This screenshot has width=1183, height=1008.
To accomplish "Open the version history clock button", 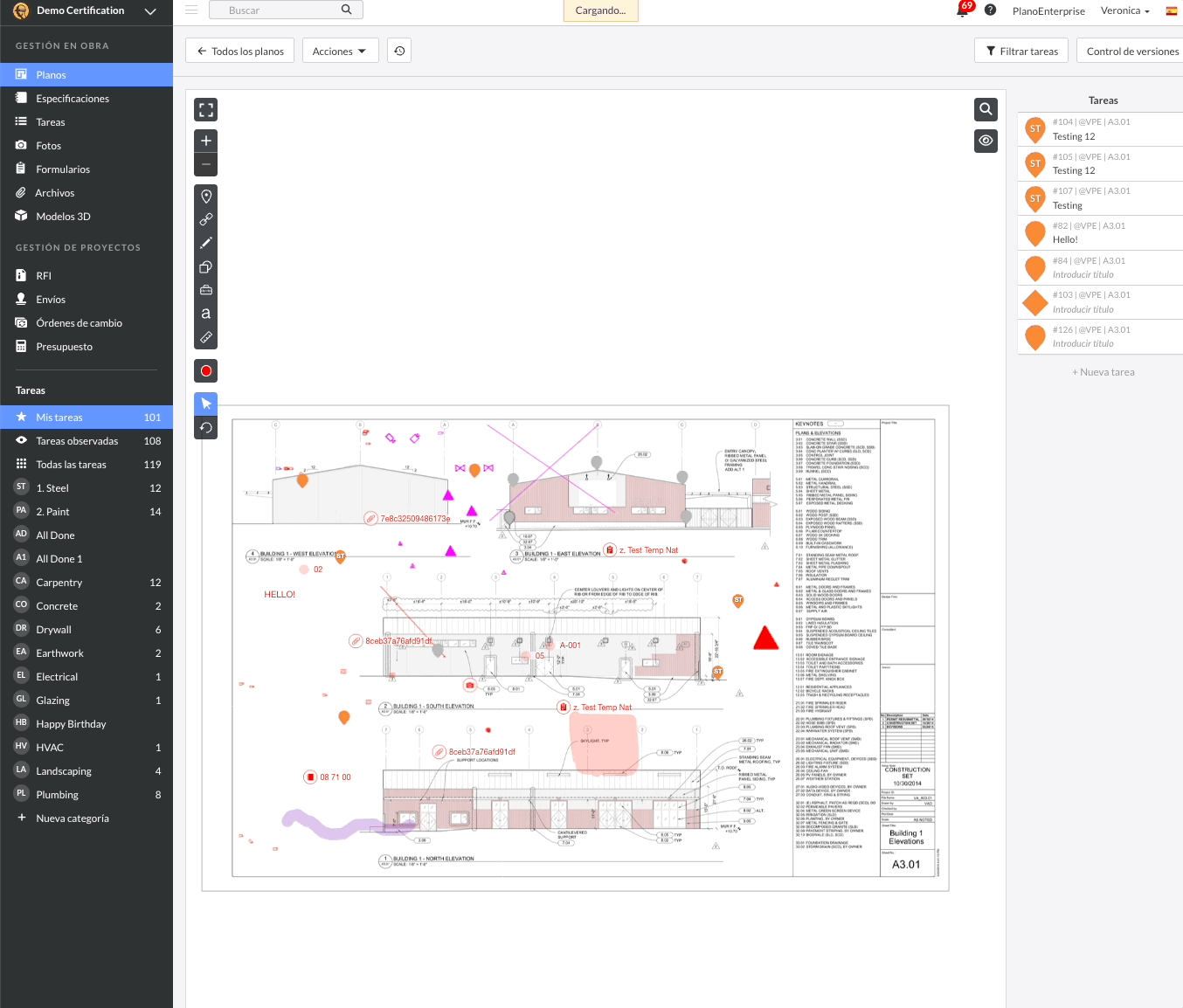I will pyautogui.click(x=399, y=51).
